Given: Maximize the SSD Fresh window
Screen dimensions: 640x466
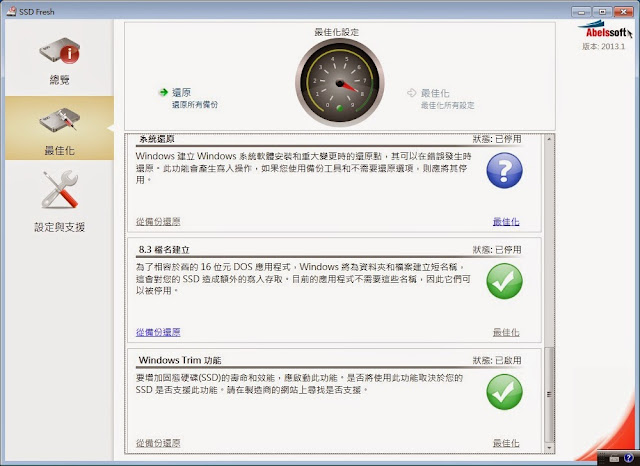Looking at the screenshot, I should [602, 12].
